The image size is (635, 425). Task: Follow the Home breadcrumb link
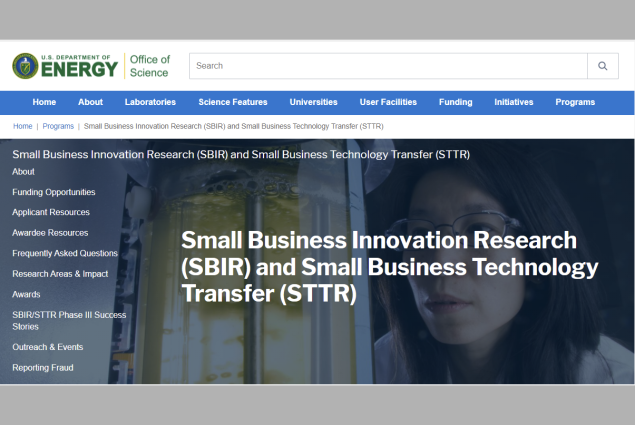pyautogui.click(x=23, y=126)
